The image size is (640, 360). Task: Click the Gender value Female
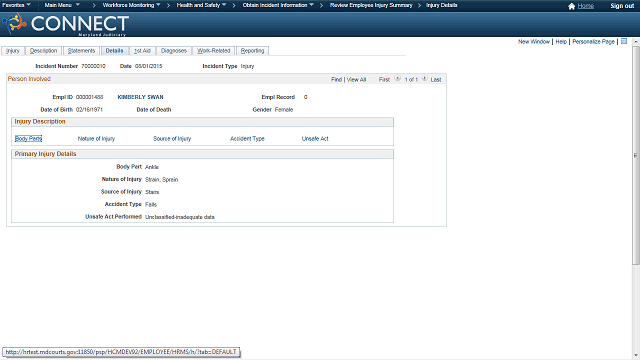click(284, 110)
